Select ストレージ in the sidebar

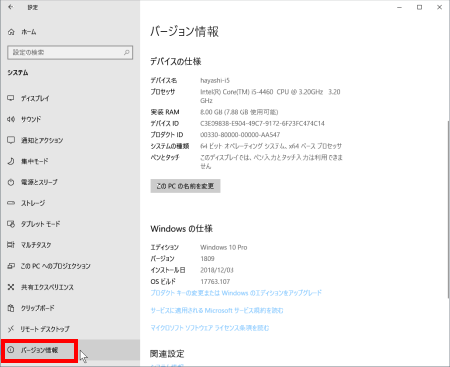70,203
